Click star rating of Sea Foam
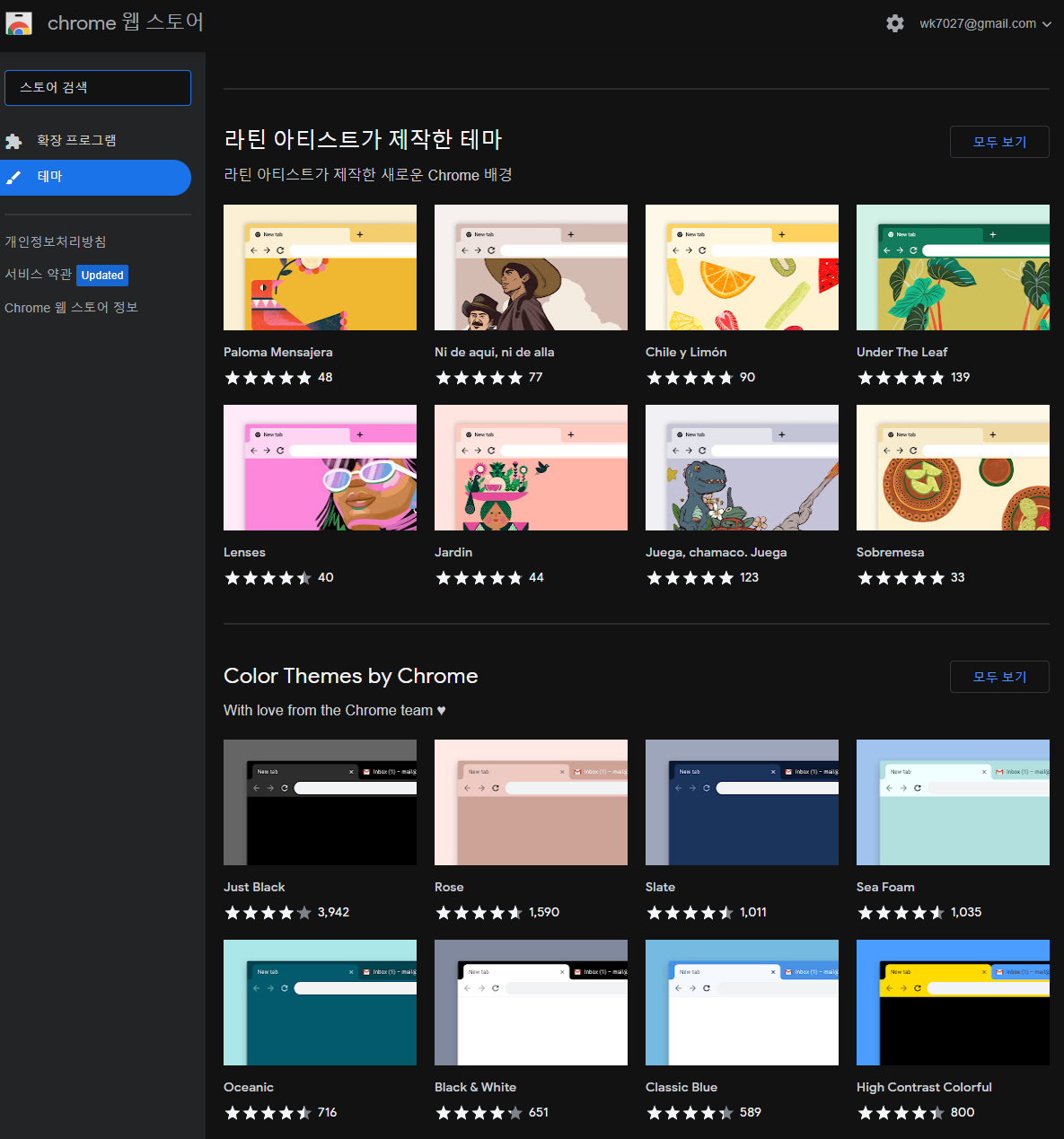 click(901, 913)
